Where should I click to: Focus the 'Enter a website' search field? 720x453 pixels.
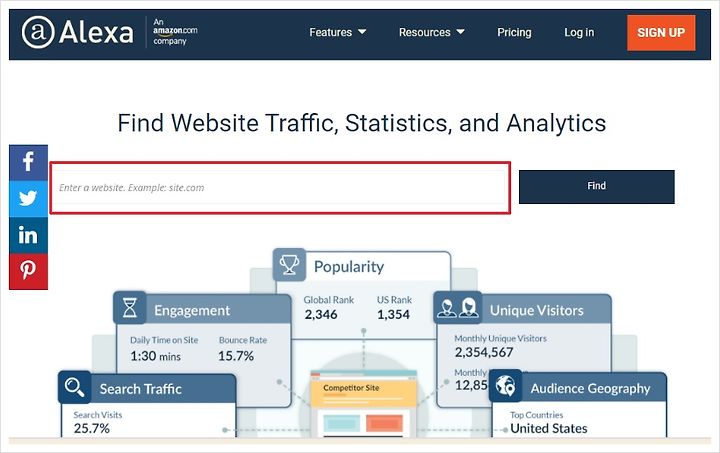click(x=280, y=187)
